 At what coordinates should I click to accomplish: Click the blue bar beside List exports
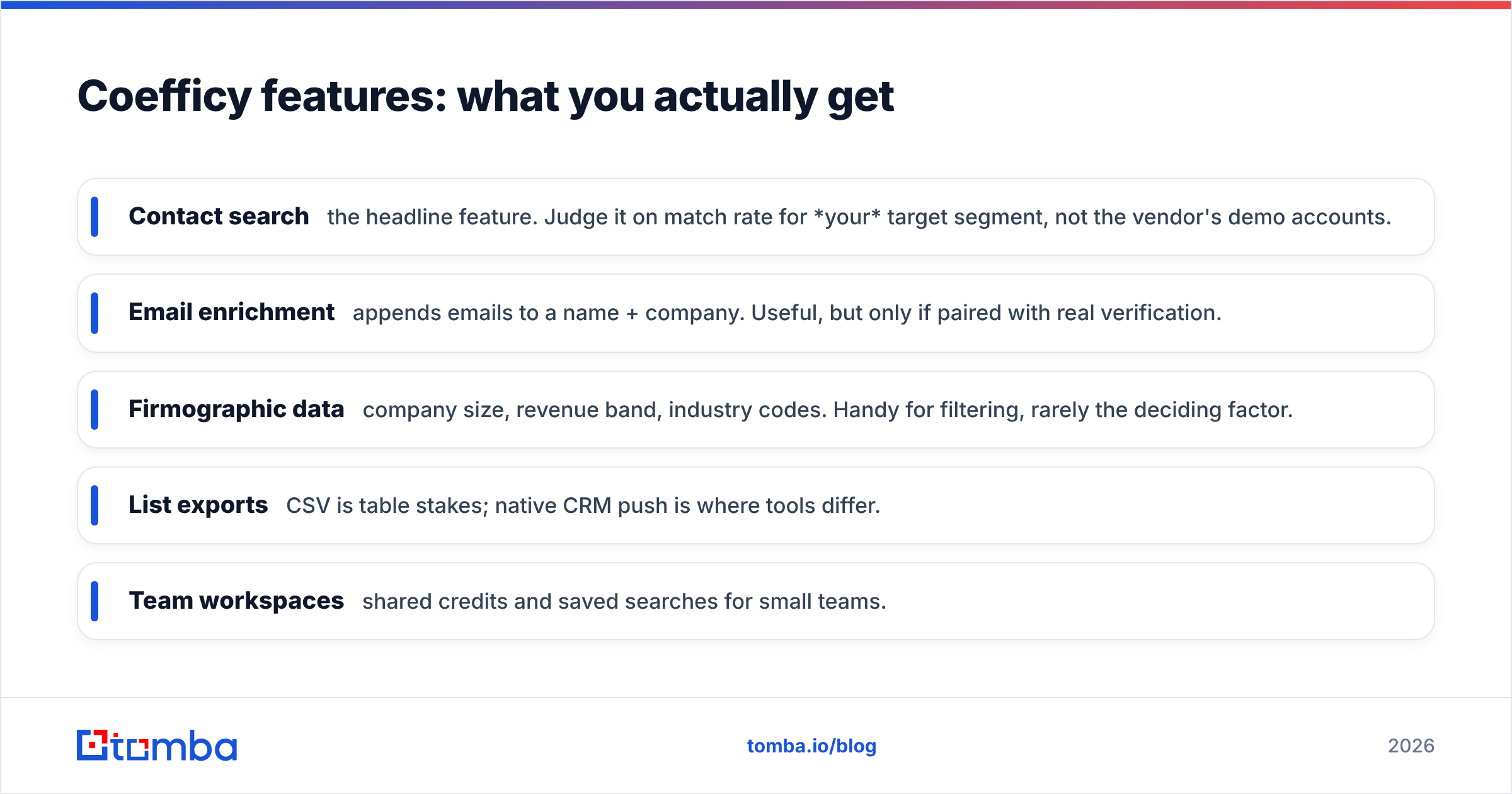pyautogui.click(x=94, y=505)
